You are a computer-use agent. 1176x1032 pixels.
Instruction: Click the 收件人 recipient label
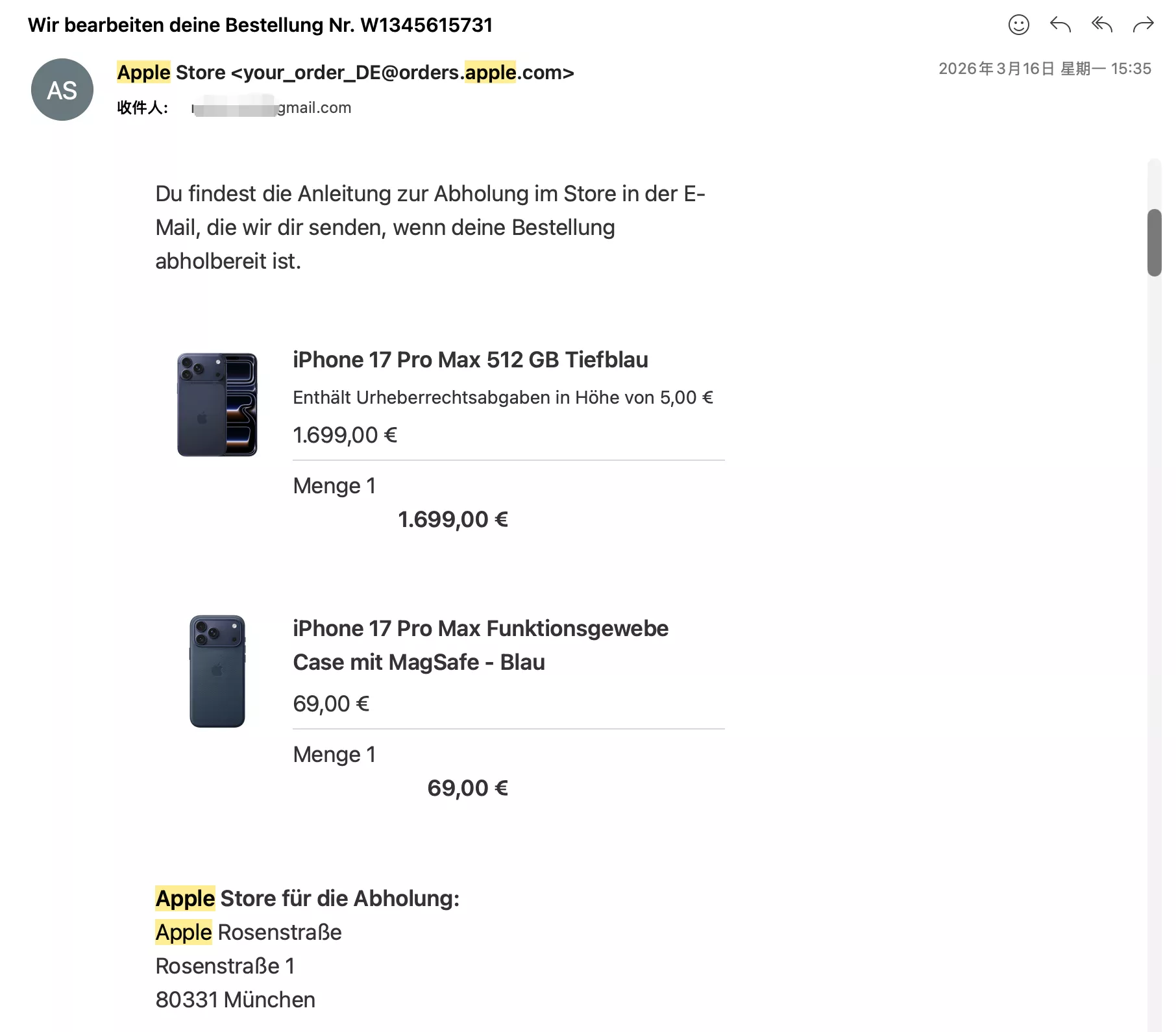tap(142, 108)
